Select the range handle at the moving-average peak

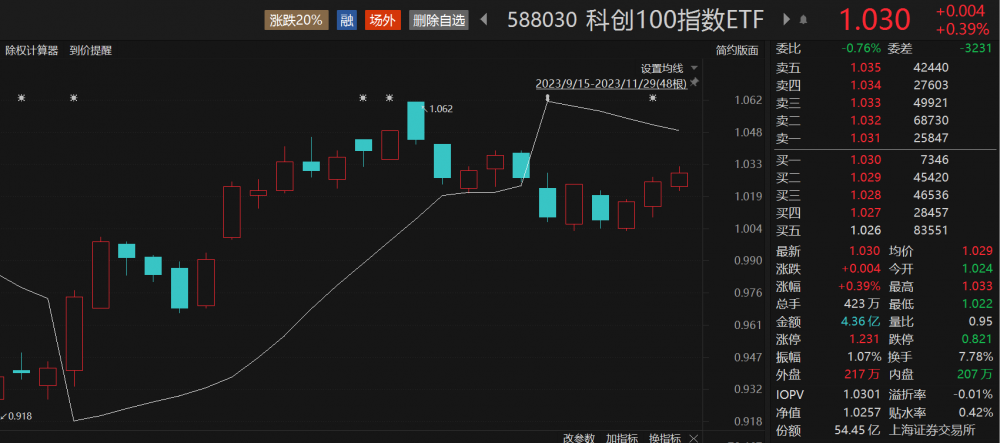pyautogui.click(x=548, y=98)
